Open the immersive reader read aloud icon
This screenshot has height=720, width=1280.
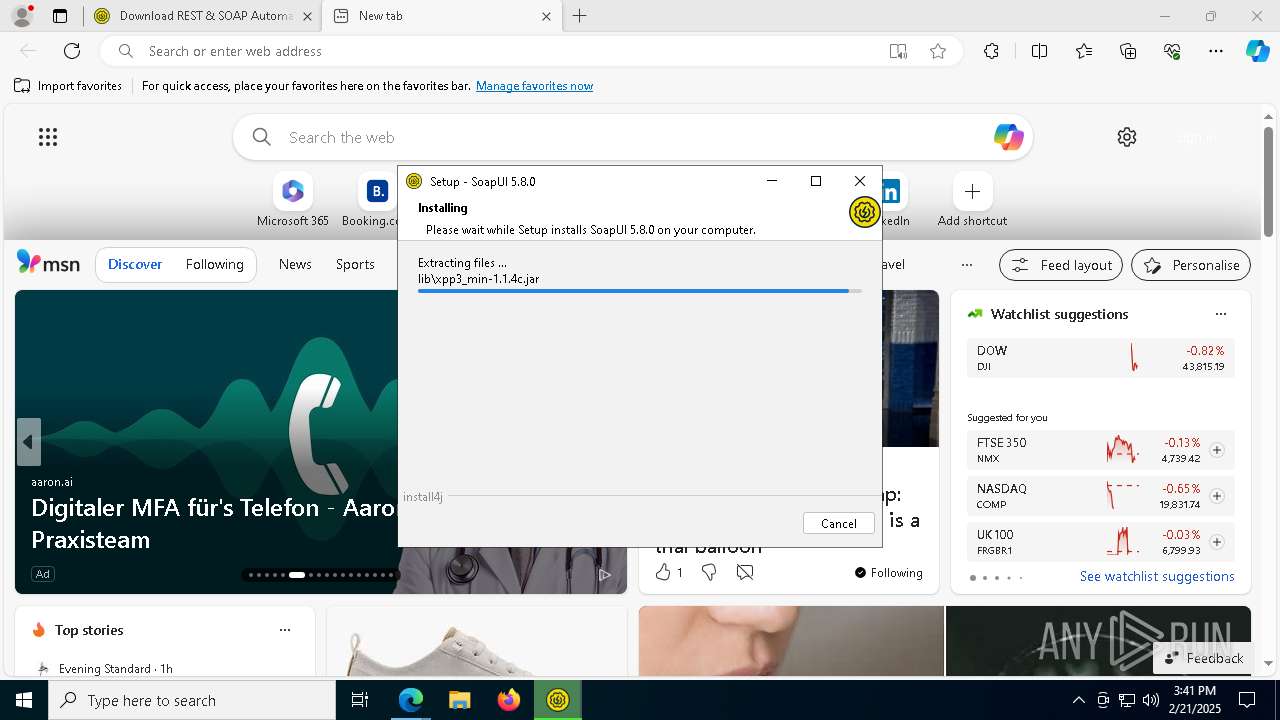[898, 51]
